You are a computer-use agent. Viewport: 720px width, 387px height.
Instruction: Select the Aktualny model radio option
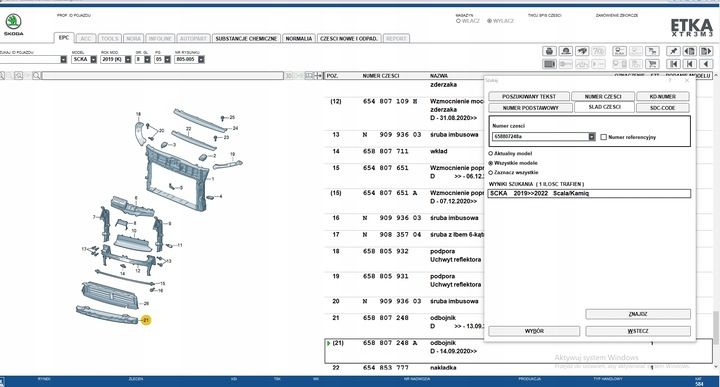491,153
